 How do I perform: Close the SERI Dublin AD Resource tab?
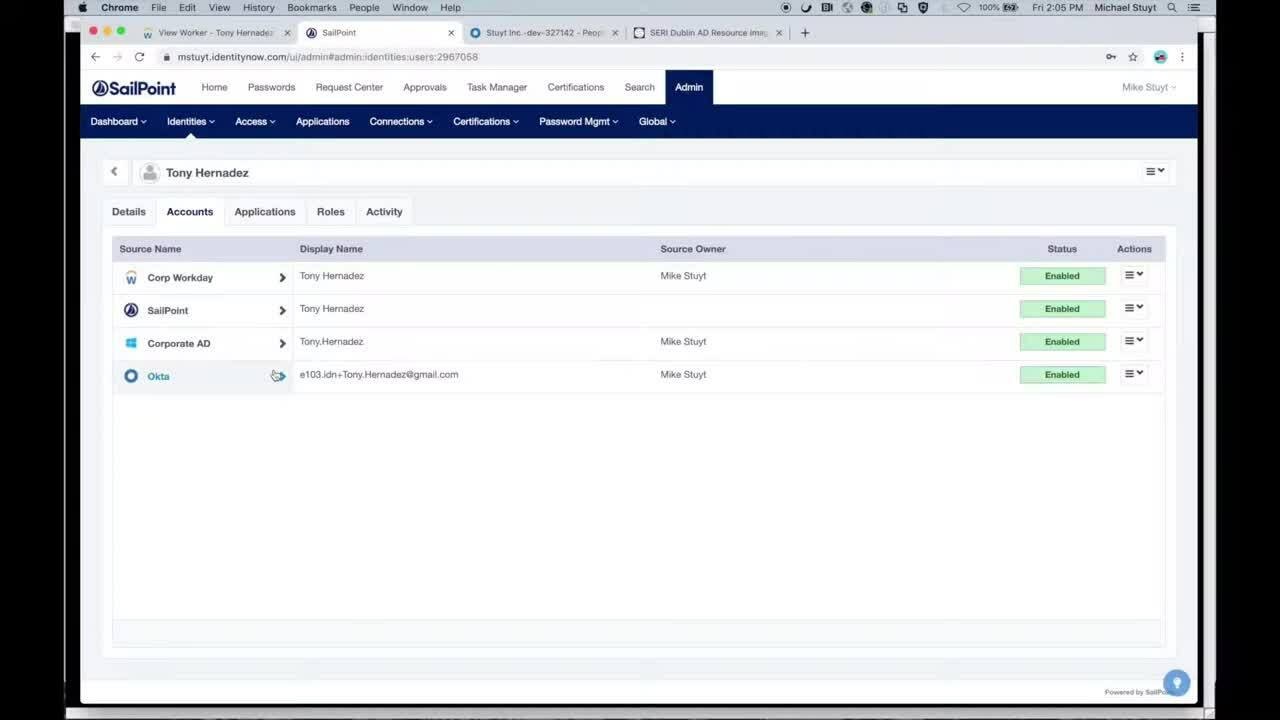click(x=779, y=33)
